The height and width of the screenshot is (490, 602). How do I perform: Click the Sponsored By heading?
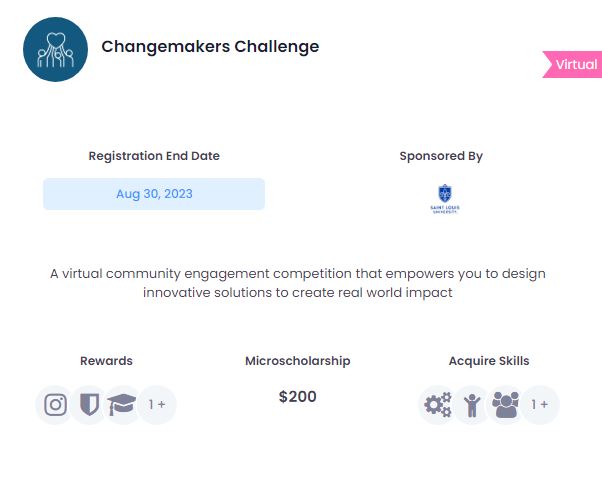(441, 156)
